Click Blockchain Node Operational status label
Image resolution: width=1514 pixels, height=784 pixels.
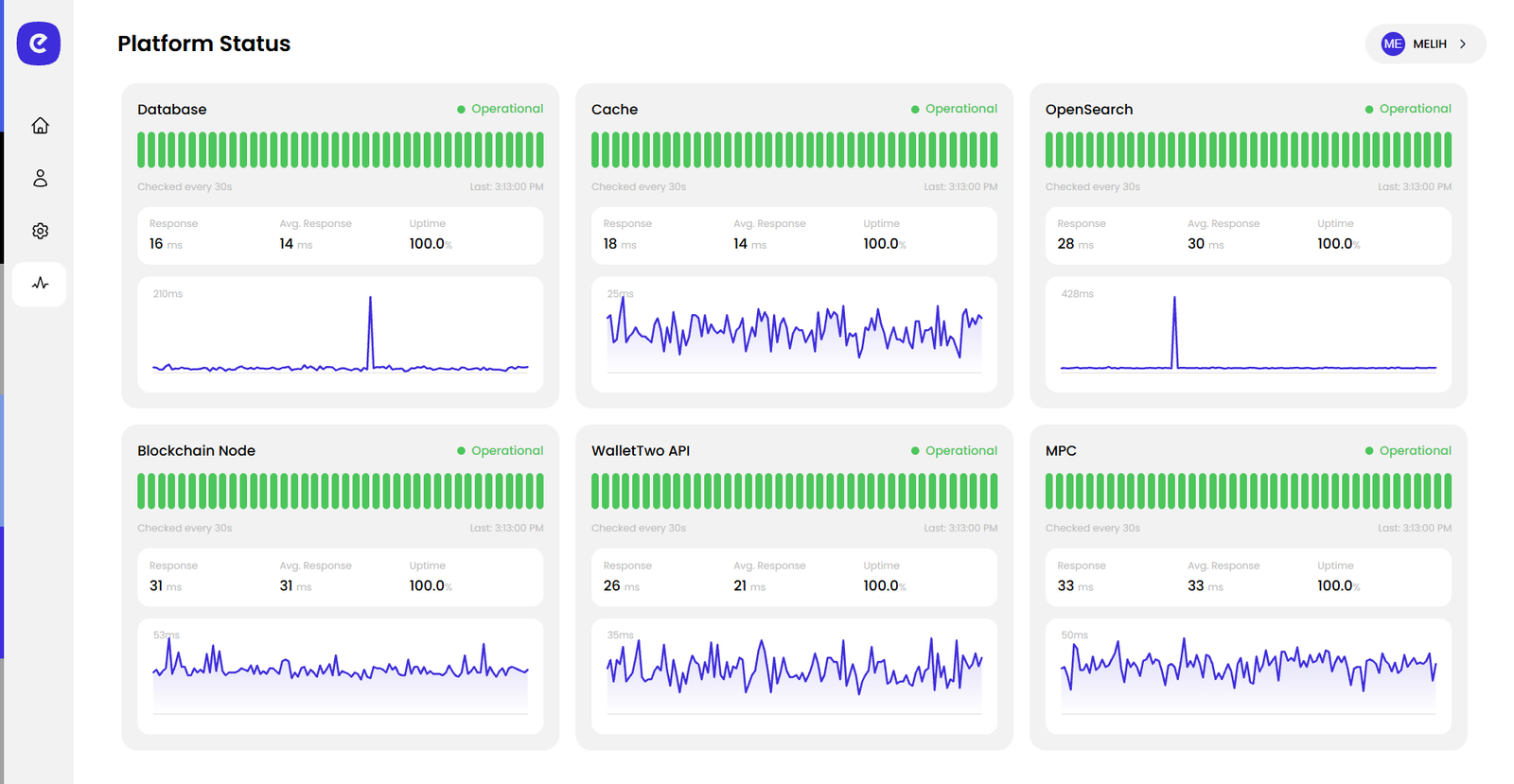507,451
